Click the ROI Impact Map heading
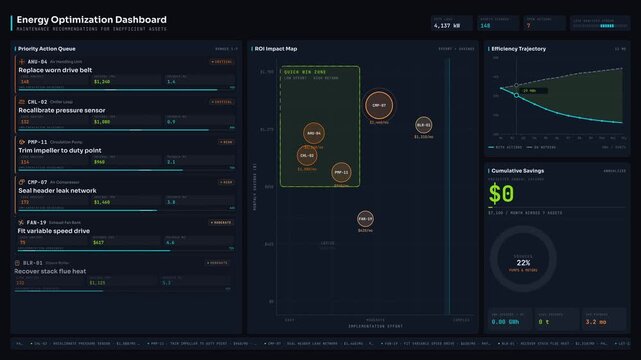The width and height of the screenshot is (641, 360). point(276,49)
